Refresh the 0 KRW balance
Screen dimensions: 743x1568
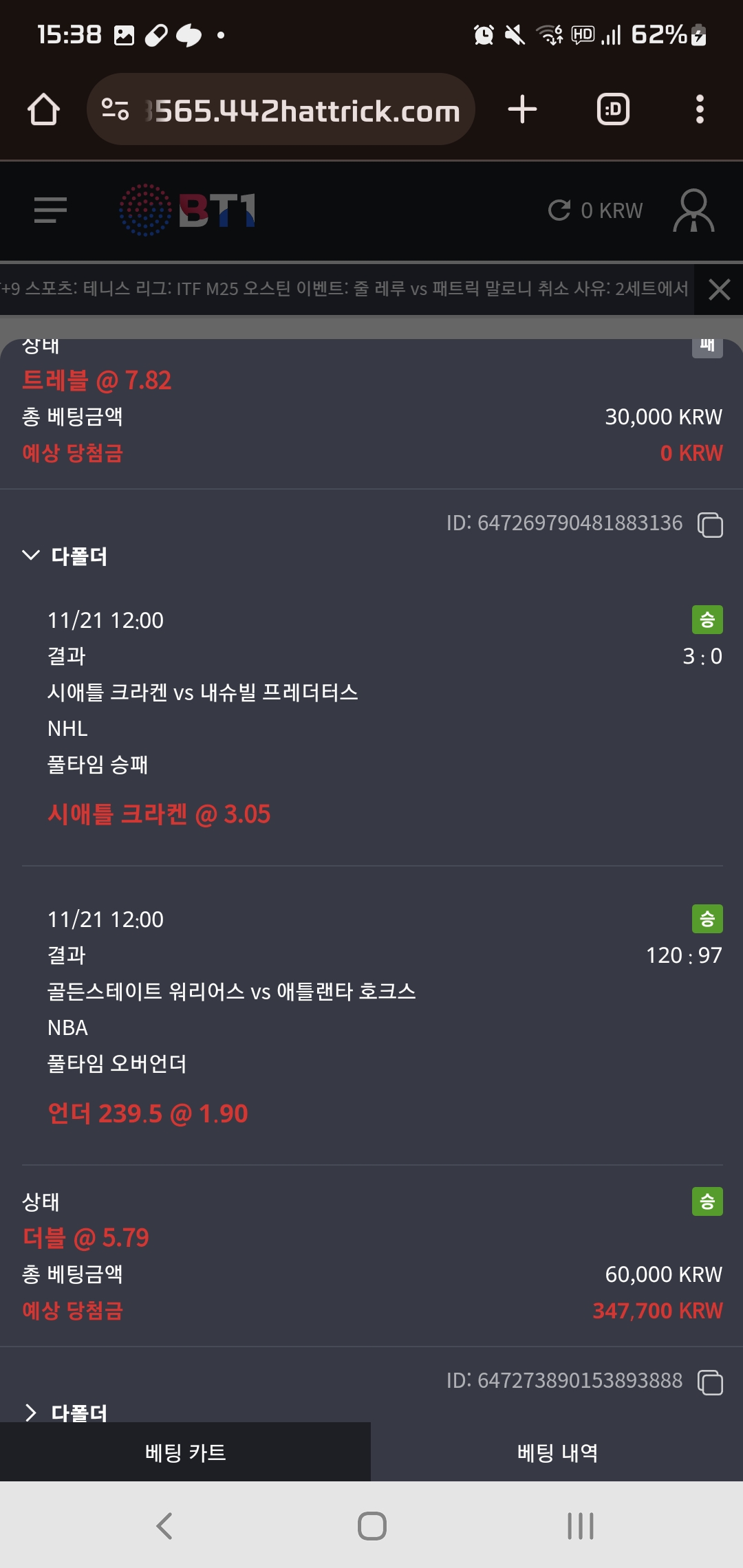coord(559,210)
